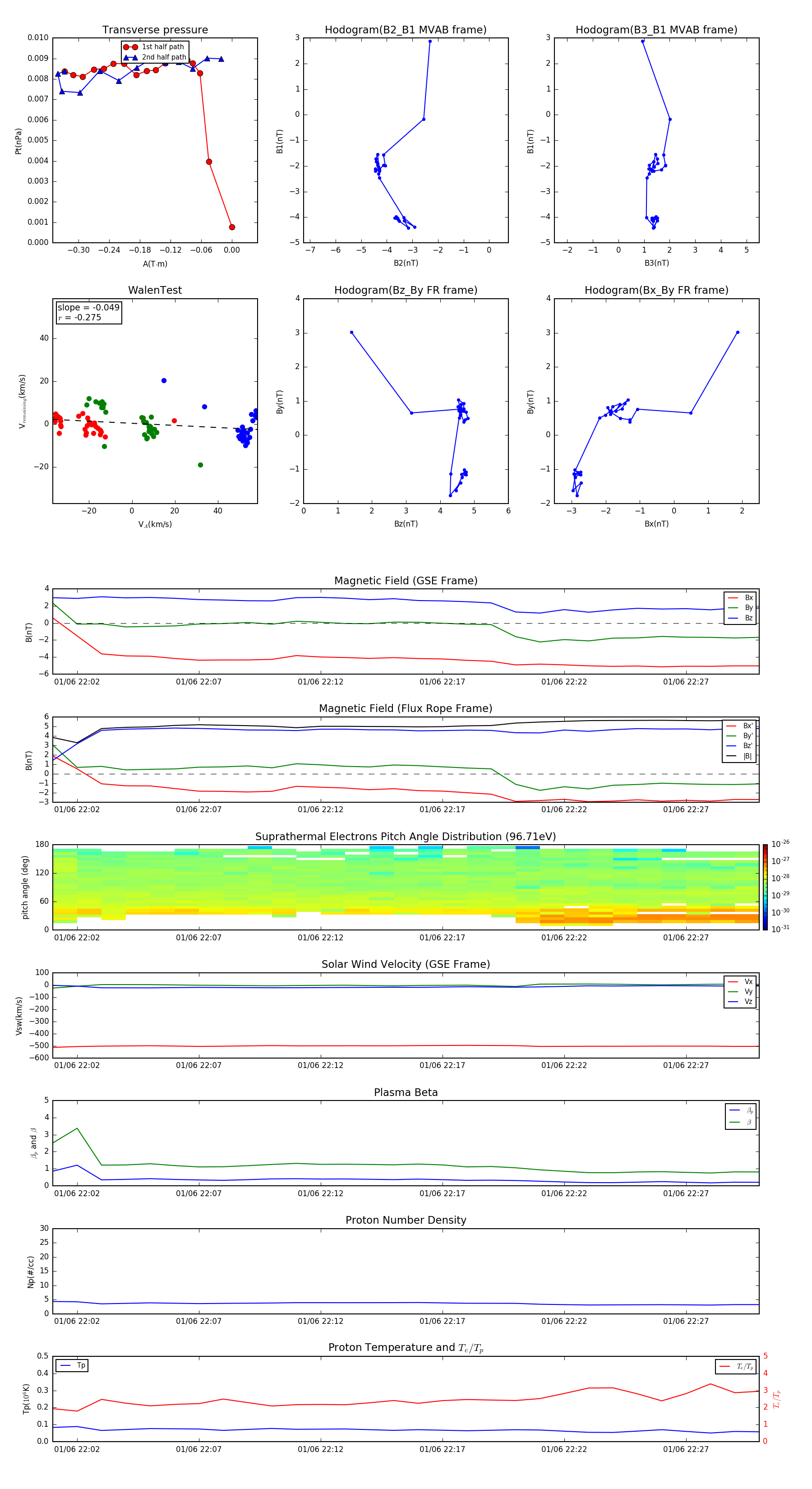Click the Proton Number Density title
This screenshot has height=1489, width=812.
pyautogui.click(x=406, y=1220)
